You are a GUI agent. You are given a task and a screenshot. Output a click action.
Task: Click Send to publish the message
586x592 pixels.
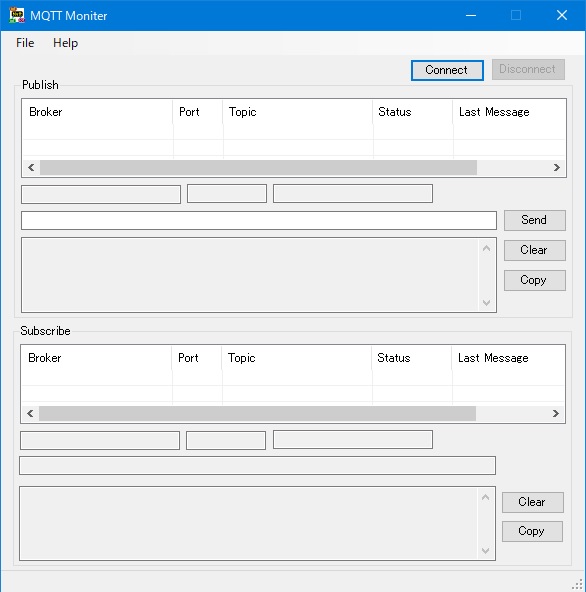[534, 220]
